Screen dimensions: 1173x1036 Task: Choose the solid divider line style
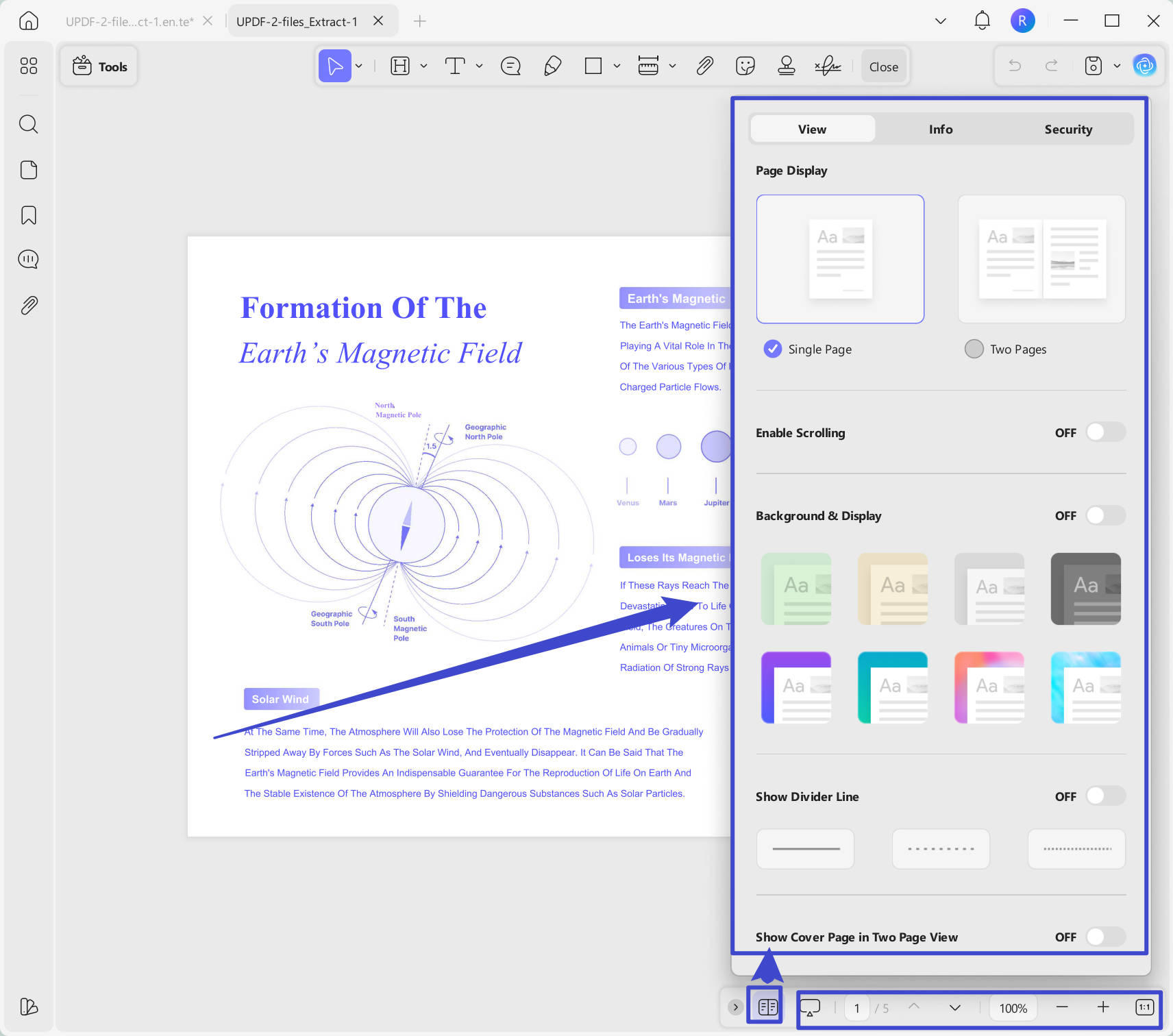pos(805,849)
